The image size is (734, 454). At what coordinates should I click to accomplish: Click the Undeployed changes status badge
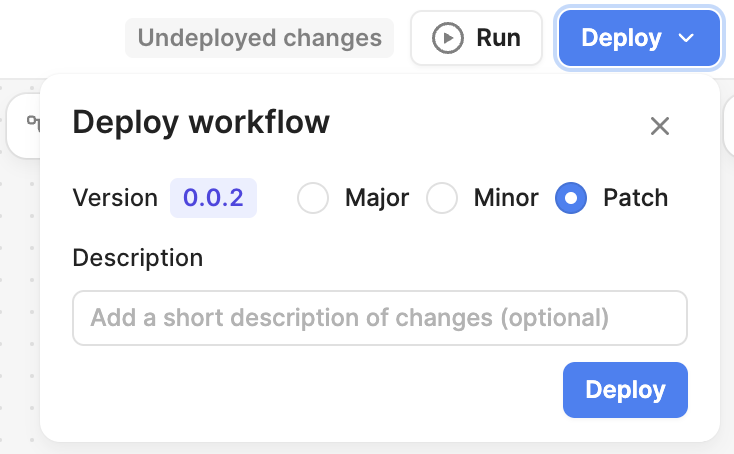click(260, 39)
